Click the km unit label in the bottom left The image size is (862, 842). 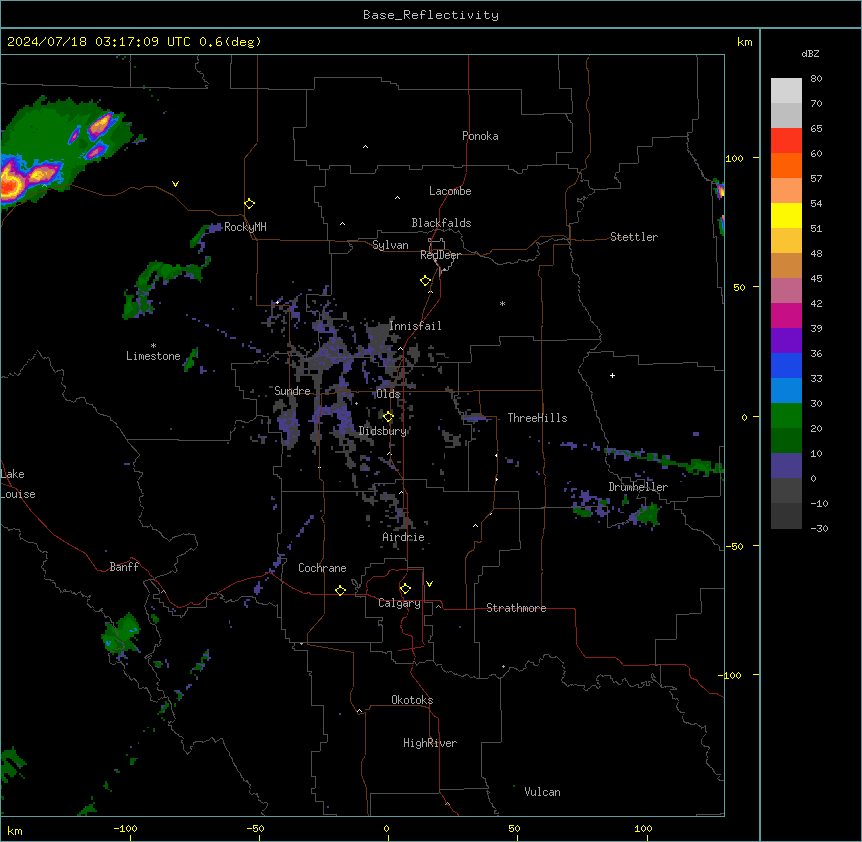(x=15, y=830)
